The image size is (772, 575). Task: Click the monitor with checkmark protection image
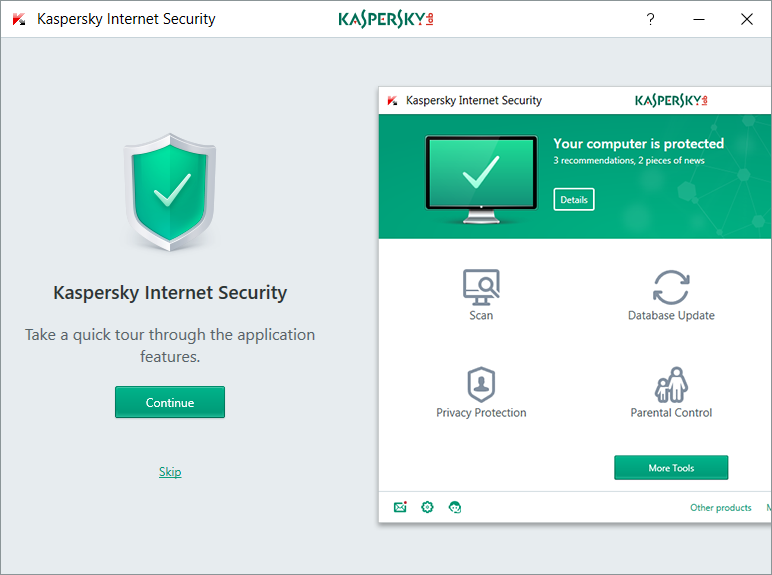481,180
